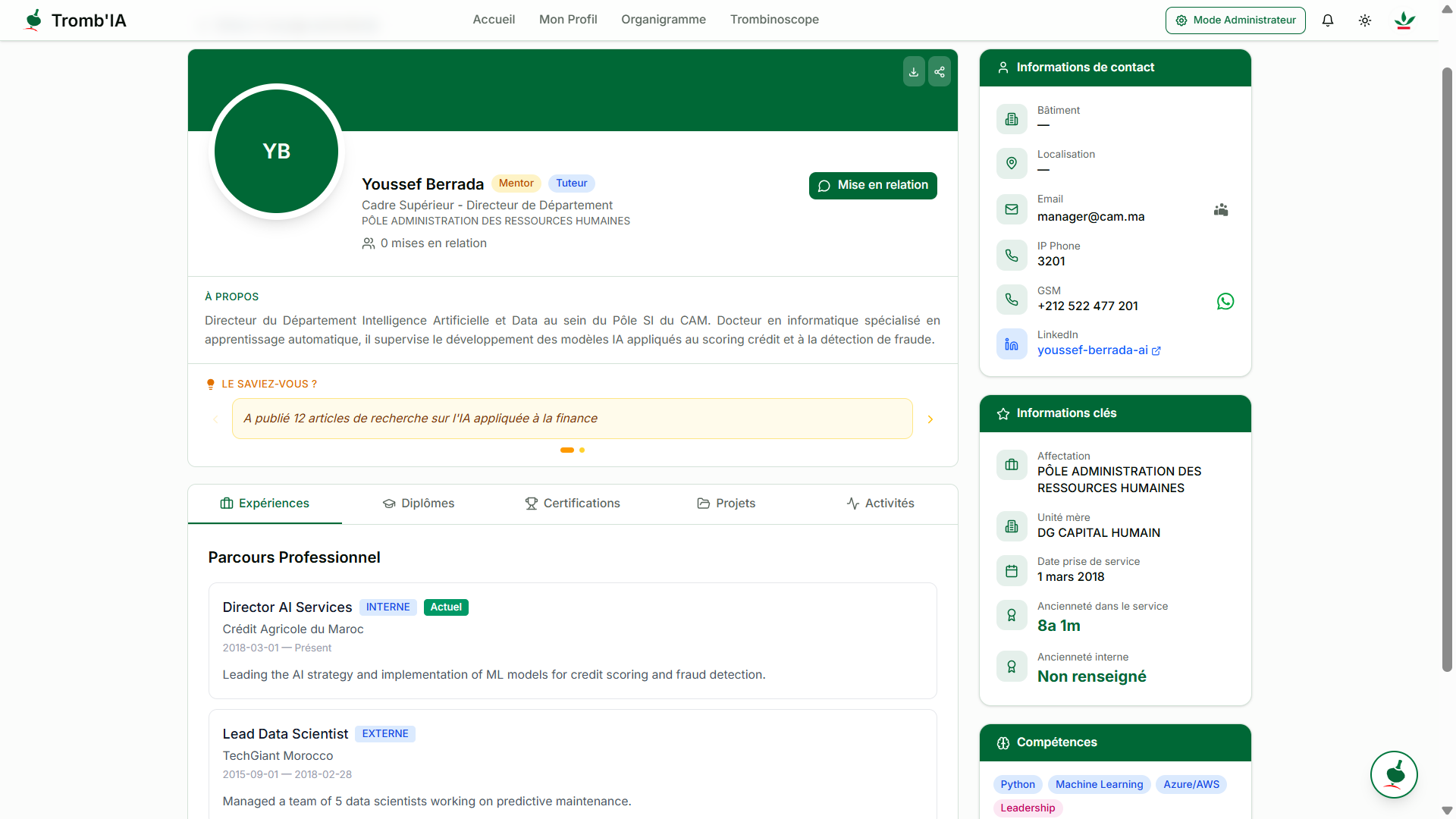Click the Mise en relation button

[x=873, y=186]
